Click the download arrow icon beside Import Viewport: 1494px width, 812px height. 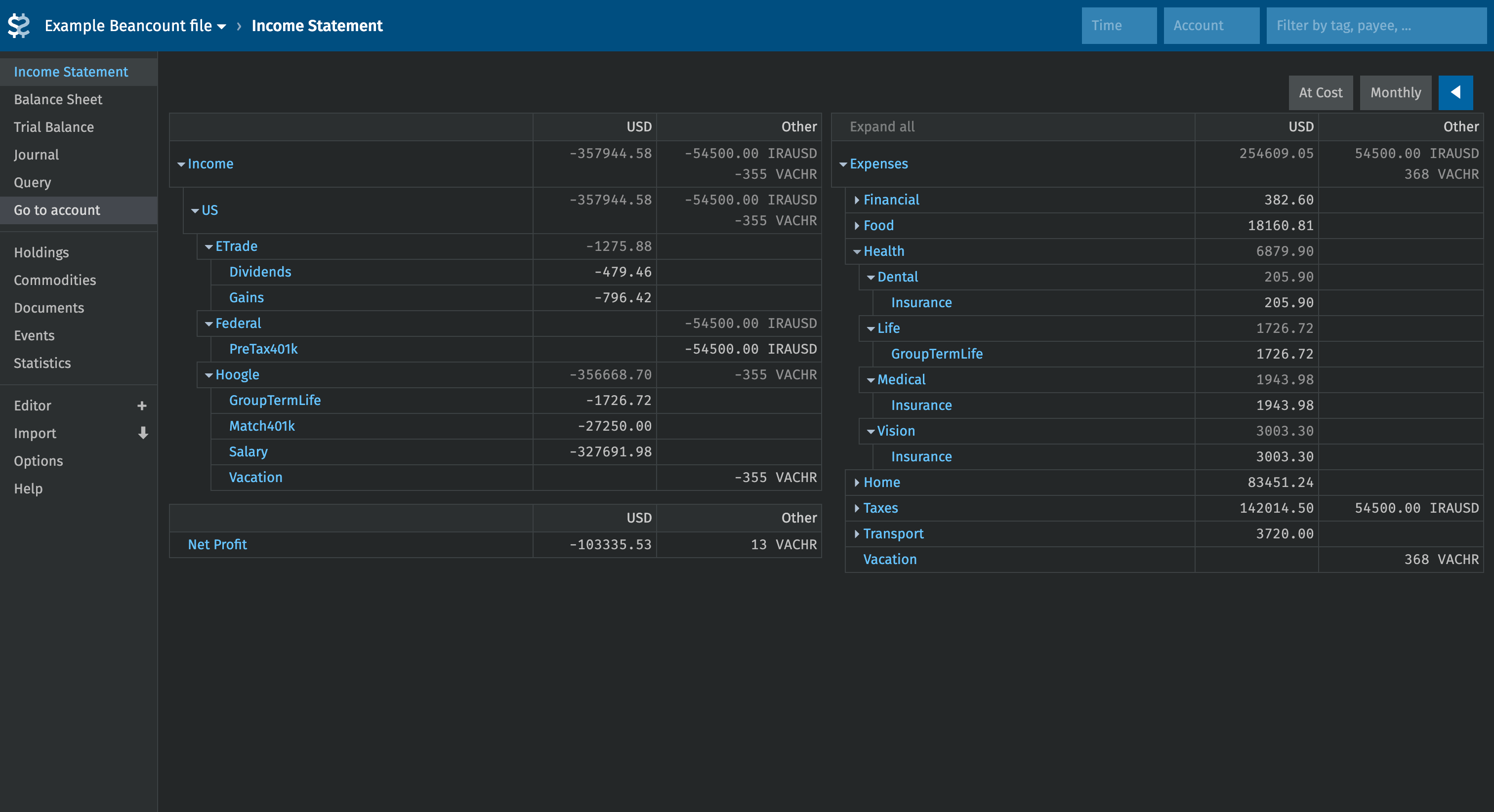(143, 433)
